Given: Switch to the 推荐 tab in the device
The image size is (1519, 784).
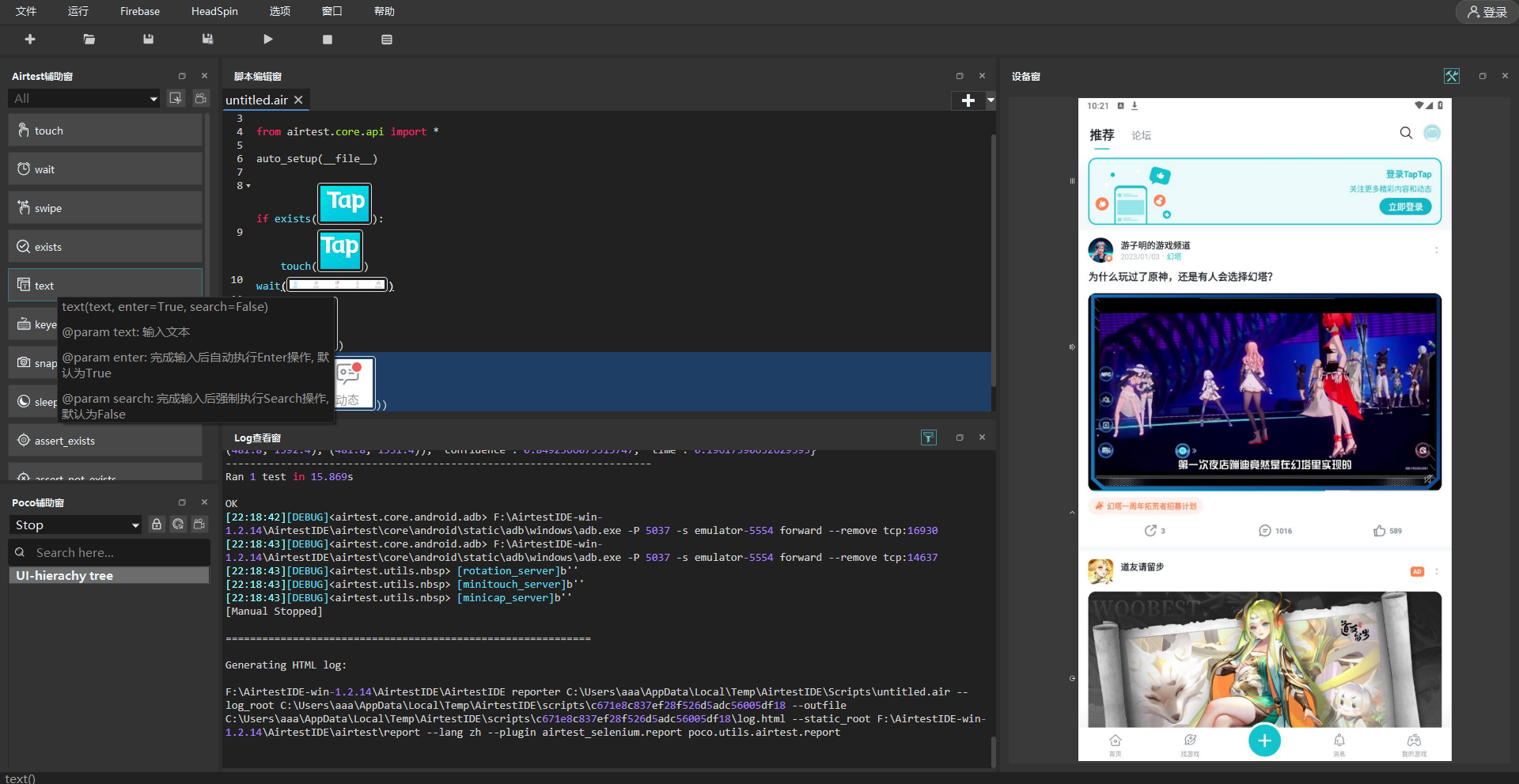Looking at the screenshot, I should coord(1101,135).
